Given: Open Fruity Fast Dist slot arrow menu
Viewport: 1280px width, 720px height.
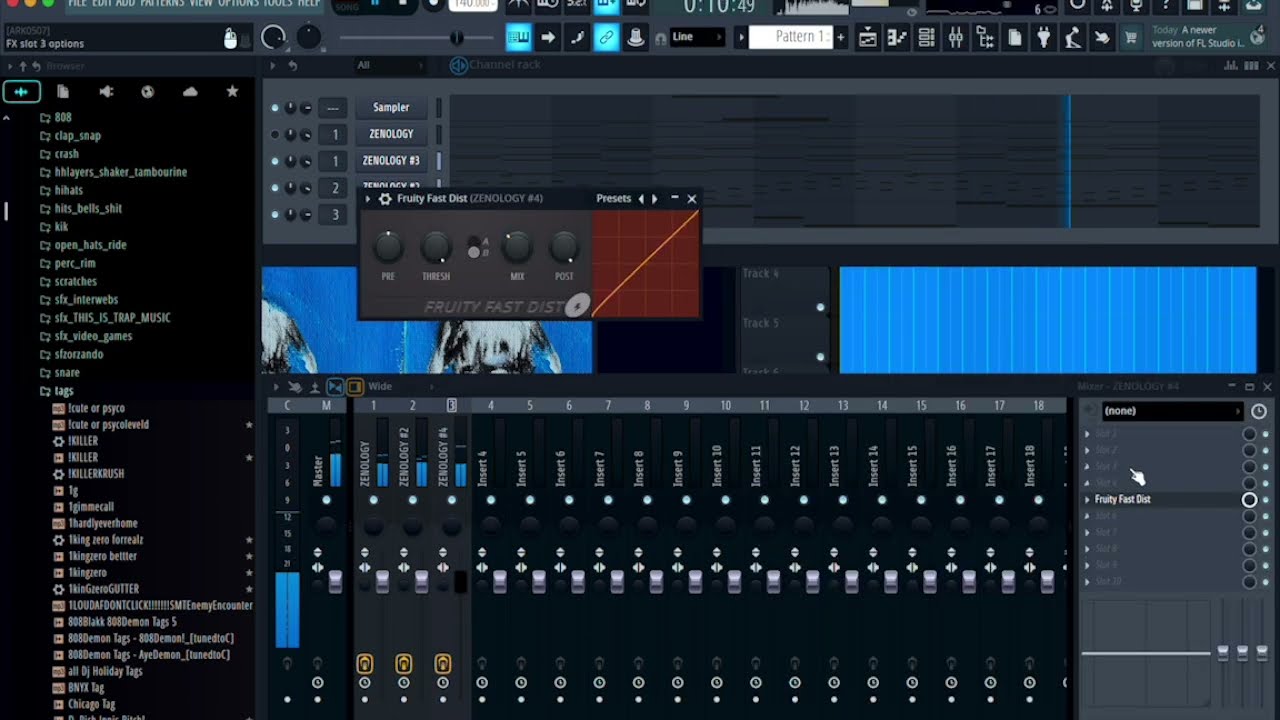Looking at the screenshot, I should click(1087, 499).
